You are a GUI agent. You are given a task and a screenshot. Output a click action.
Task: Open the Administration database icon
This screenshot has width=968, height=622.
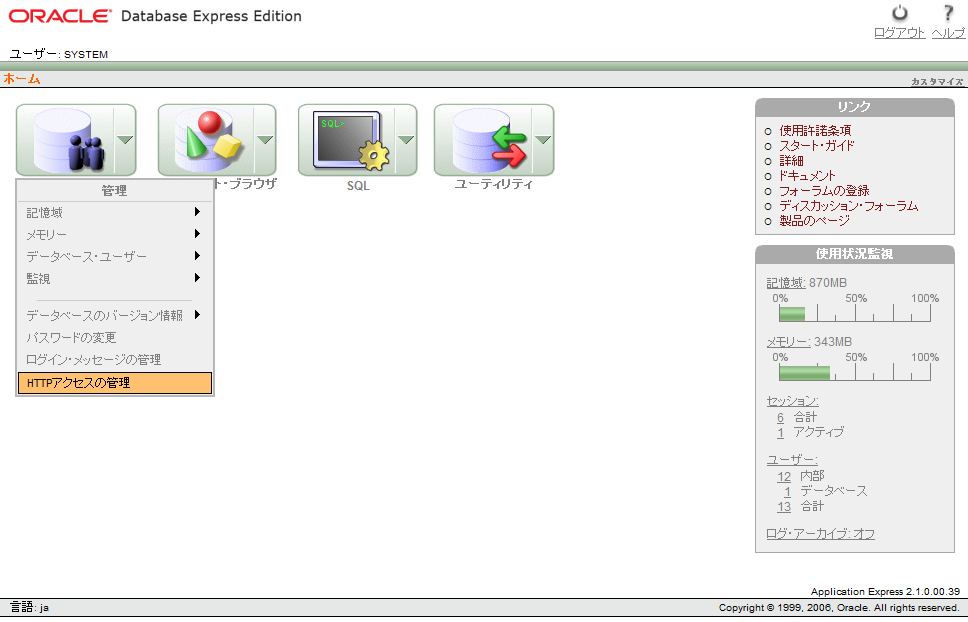pyautogui.click(x=65, y=140)
